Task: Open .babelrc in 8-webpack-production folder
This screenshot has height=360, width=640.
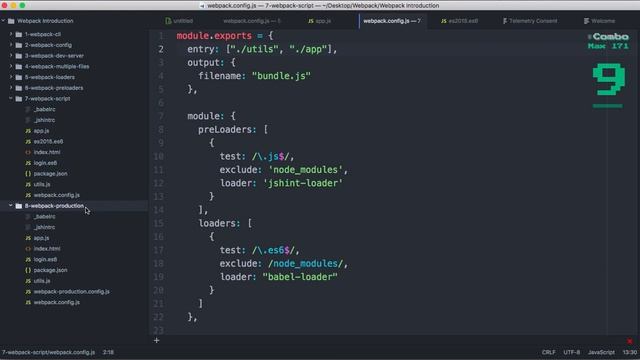Action: click(44, 216)
